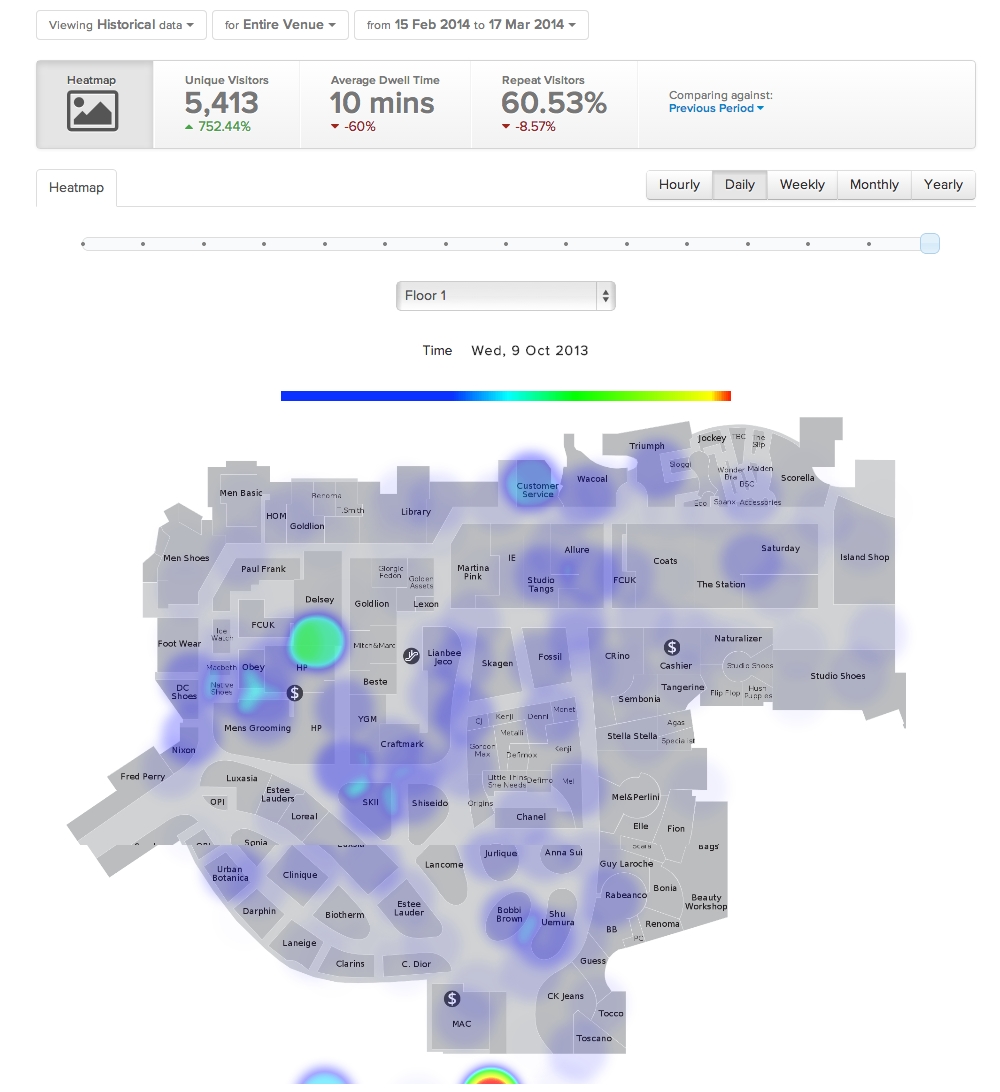Screen dimensions: 1000x1092
Task: Switch to the Monthly view
Action: click(874, 185)
